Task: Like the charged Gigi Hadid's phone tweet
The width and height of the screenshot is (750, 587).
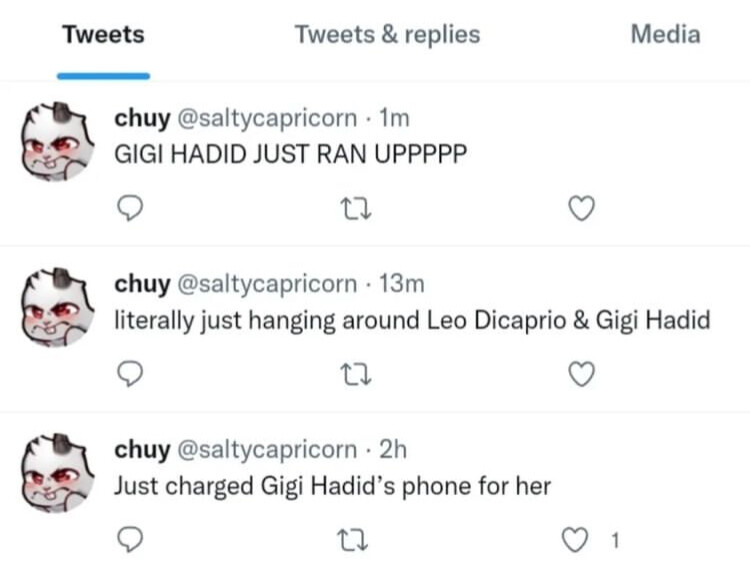Action: pyautogui.click(x=575, y=540)
